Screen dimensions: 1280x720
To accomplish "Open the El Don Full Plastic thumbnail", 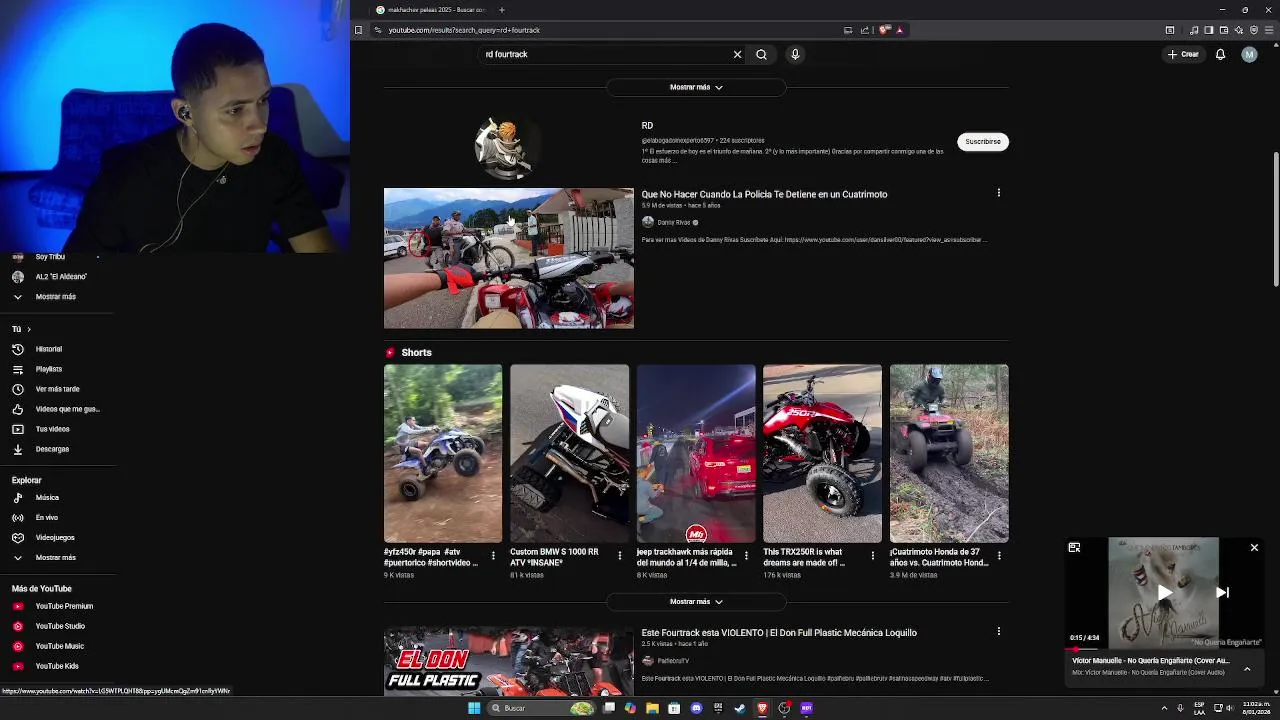I will 508,661.
